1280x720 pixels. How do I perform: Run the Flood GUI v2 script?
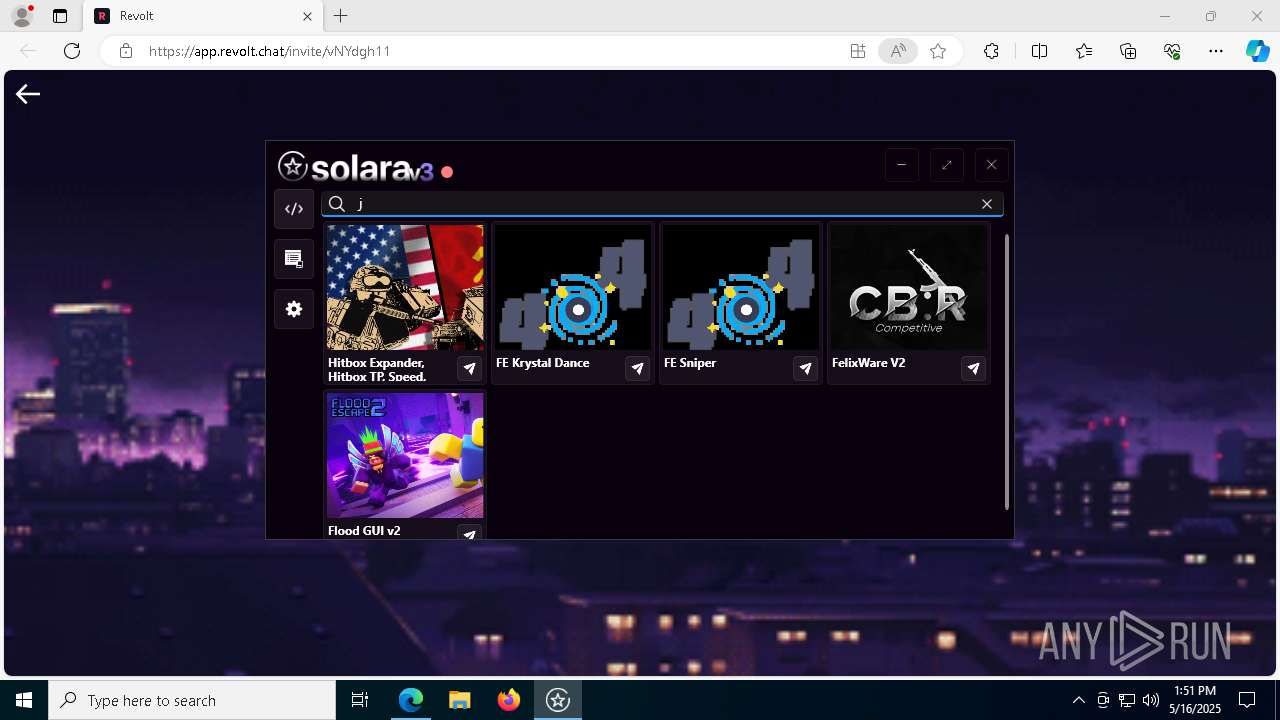tap(469, 533)
